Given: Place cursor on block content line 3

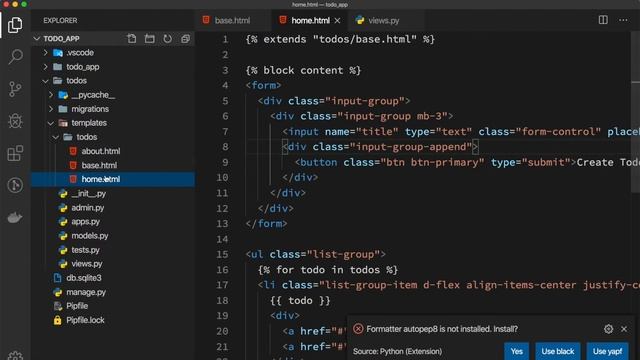Looking at the screenshot, I should (x=303, y=70).
